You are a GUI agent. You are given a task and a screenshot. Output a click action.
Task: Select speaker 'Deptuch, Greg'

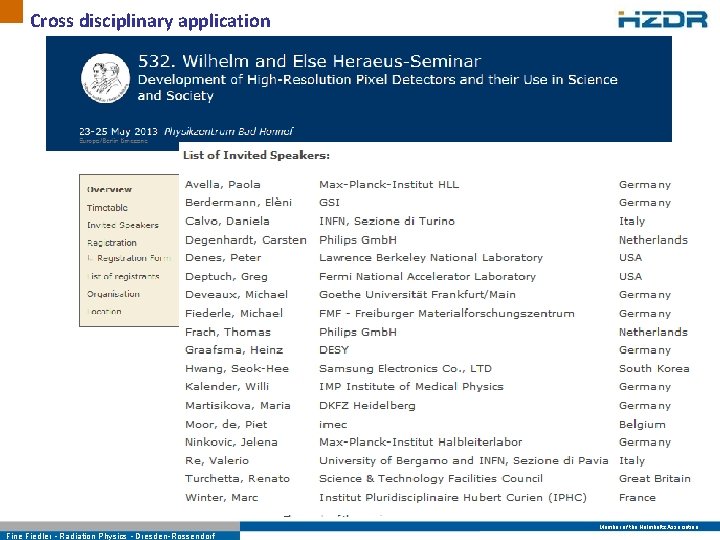click(226, 276)
